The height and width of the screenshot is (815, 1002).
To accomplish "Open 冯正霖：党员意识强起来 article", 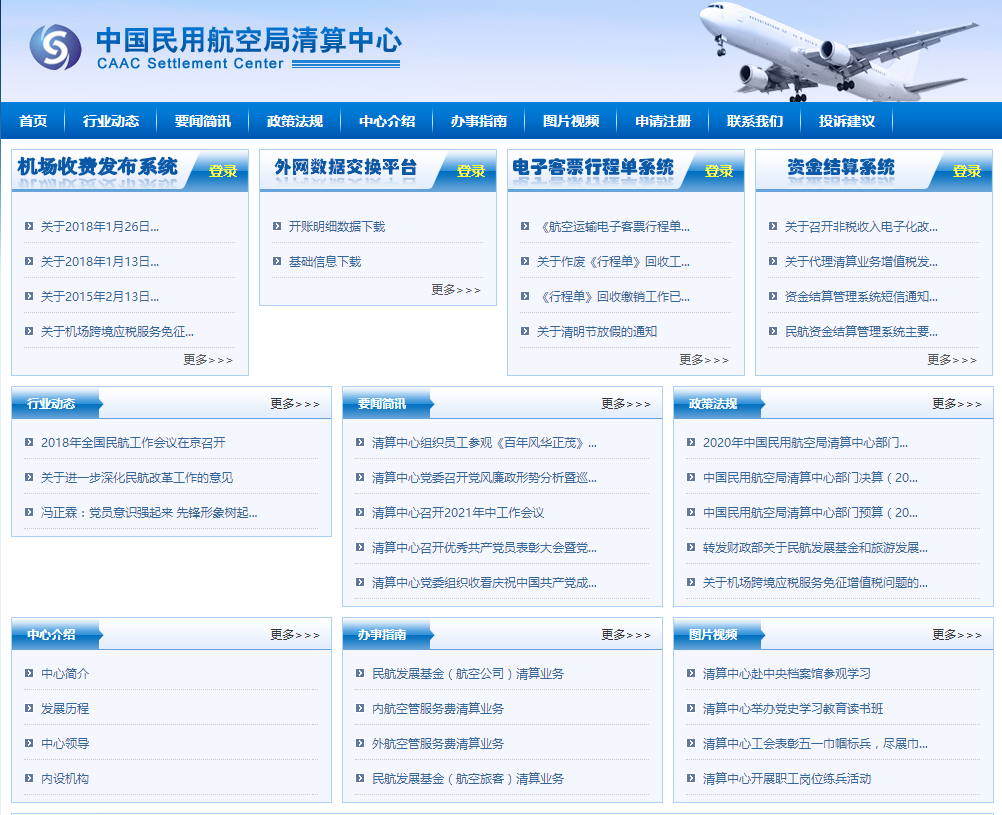I will [149, 513].
